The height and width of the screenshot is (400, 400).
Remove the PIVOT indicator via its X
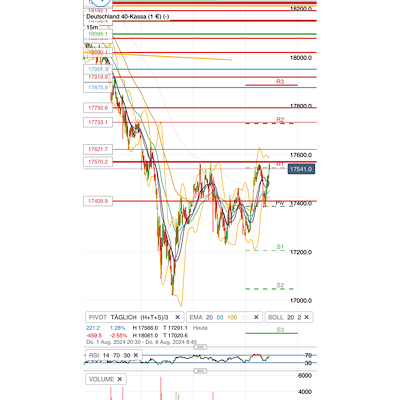(x=177, y=317)
